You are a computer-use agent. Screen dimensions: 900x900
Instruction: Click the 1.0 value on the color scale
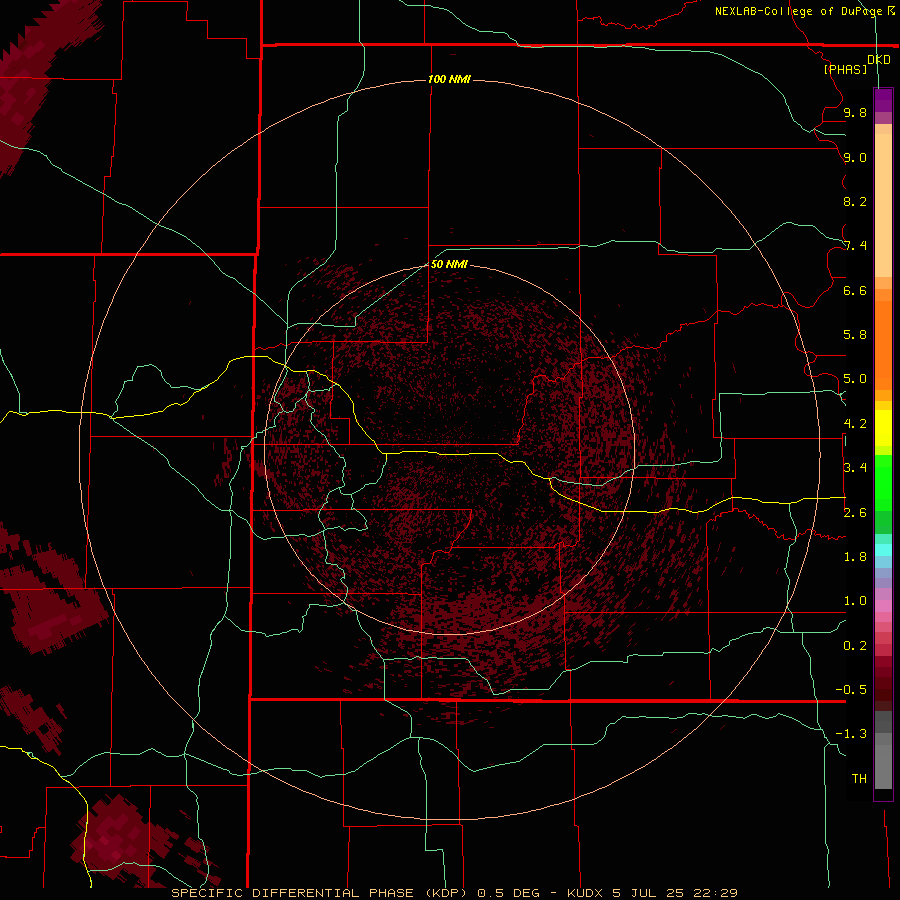[855, 601]
